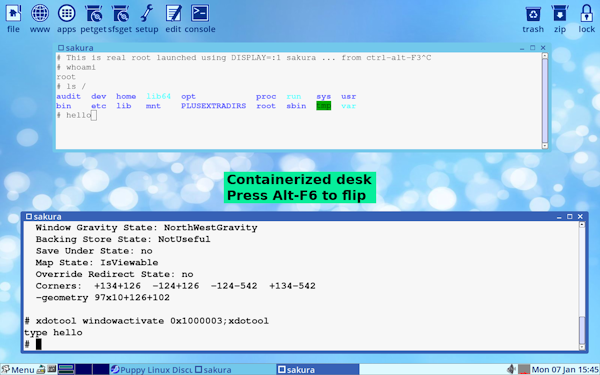Click the 'home' directory in ls output
Screen dimensions: 600x375
(126, 96)
